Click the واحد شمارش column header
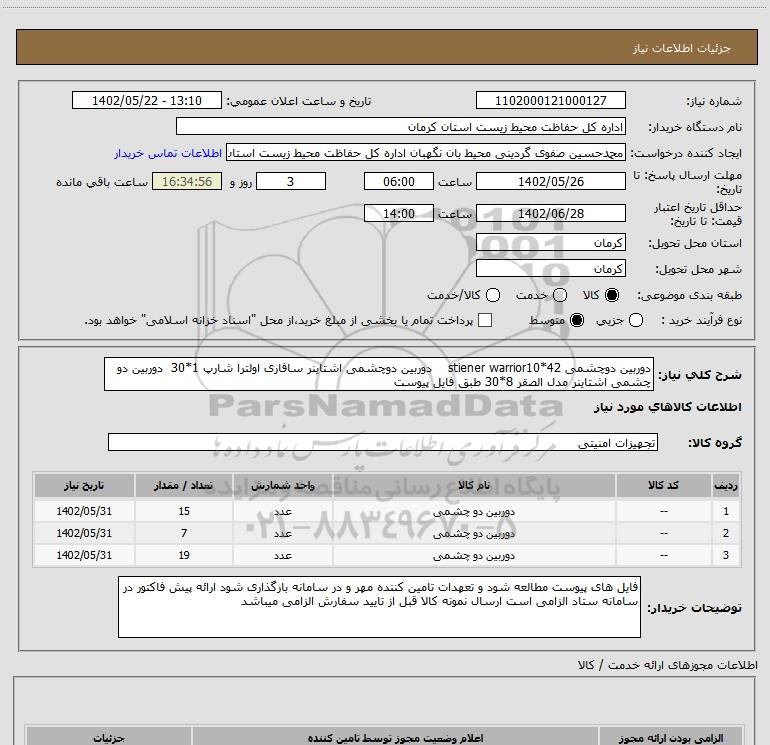The width and height of the screenshot is (770, 745). pos(283,486)
